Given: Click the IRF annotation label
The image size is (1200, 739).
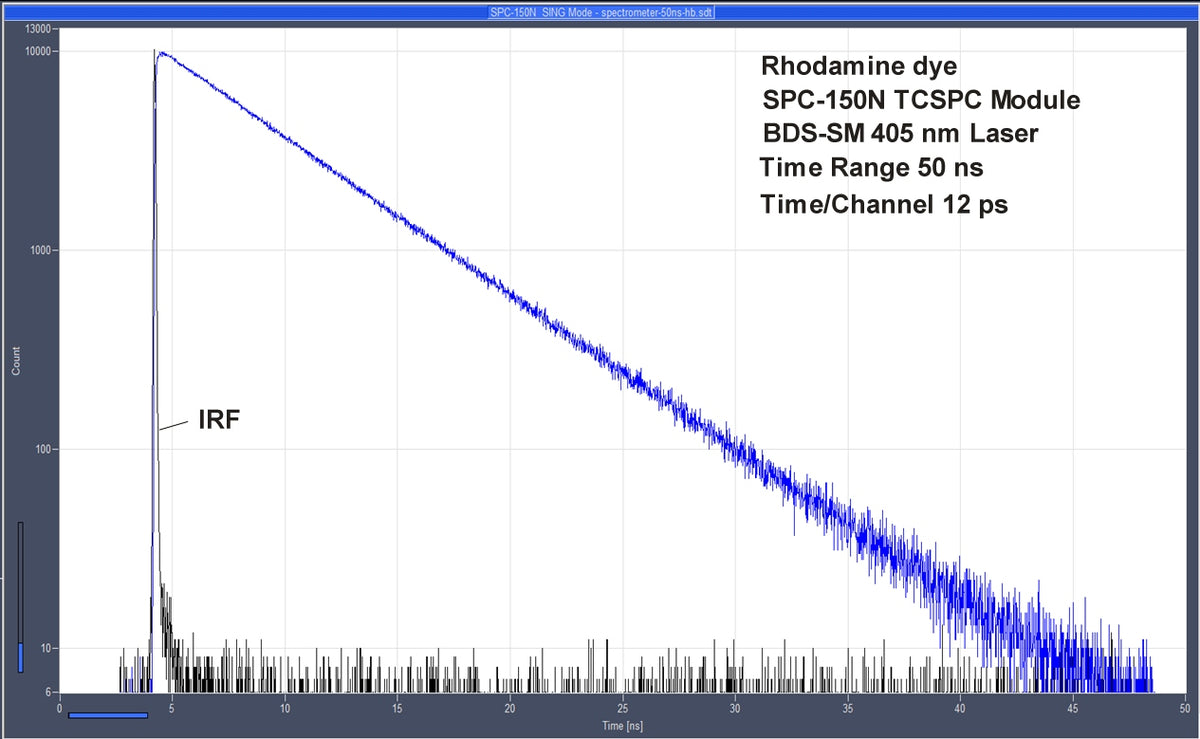Looking at the screenshot, I should click(221, 419).
